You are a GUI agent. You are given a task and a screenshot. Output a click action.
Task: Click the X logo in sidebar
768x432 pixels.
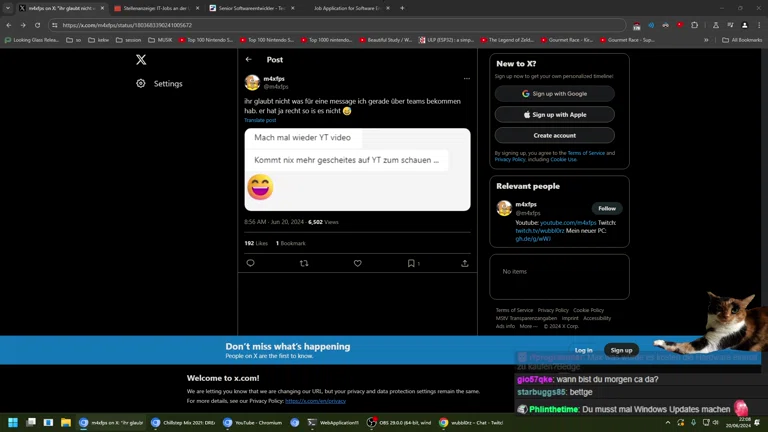(x=141, y=60)
